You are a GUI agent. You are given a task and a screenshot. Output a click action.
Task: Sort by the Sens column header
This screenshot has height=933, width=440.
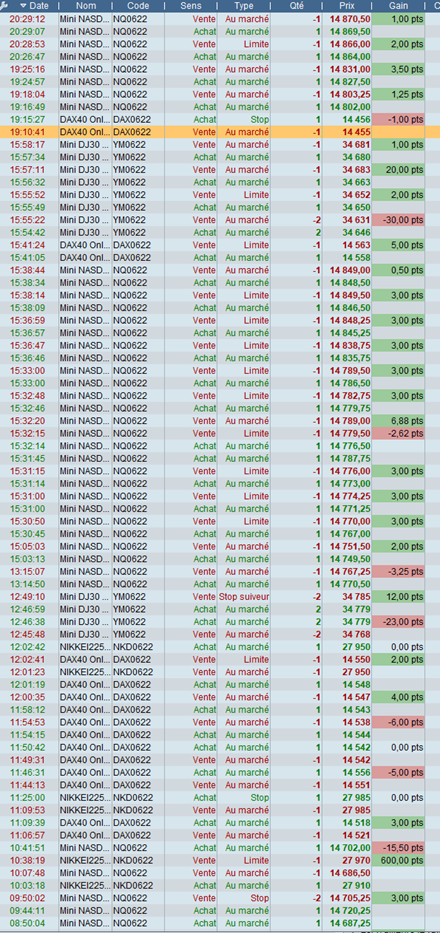click(191, 5)
